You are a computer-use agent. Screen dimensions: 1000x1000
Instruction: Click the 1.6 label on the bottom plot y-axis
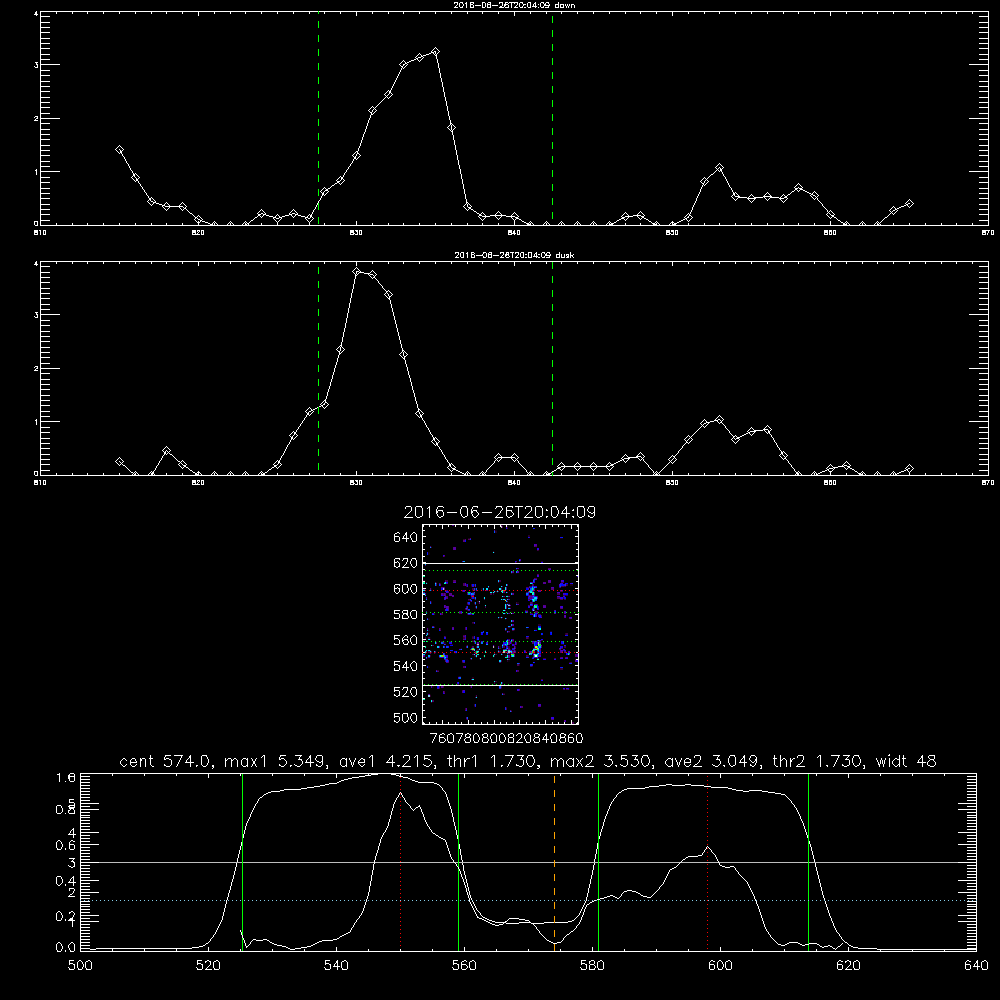[66, 777]
